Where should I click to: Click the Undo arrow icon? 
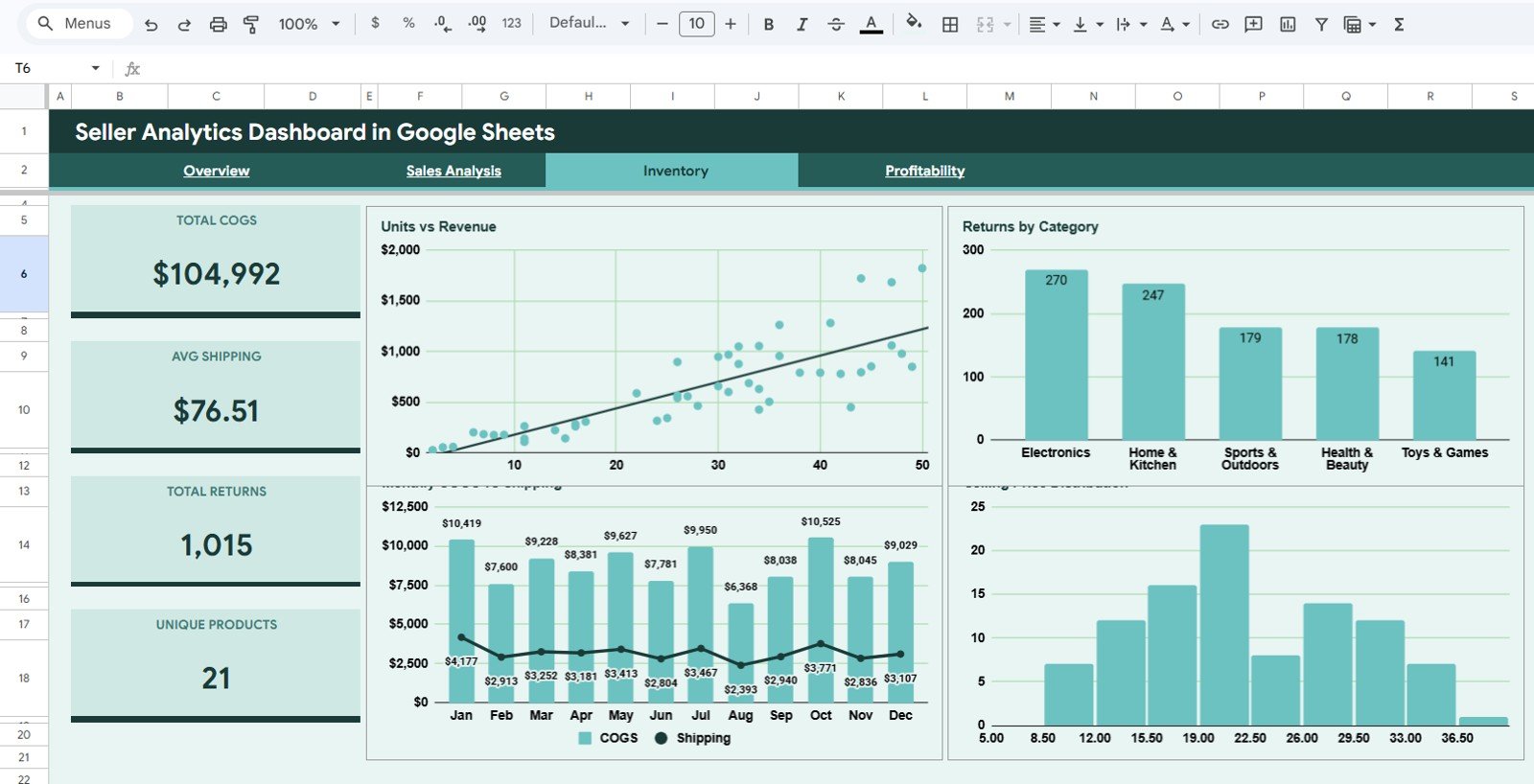[151, 24]
